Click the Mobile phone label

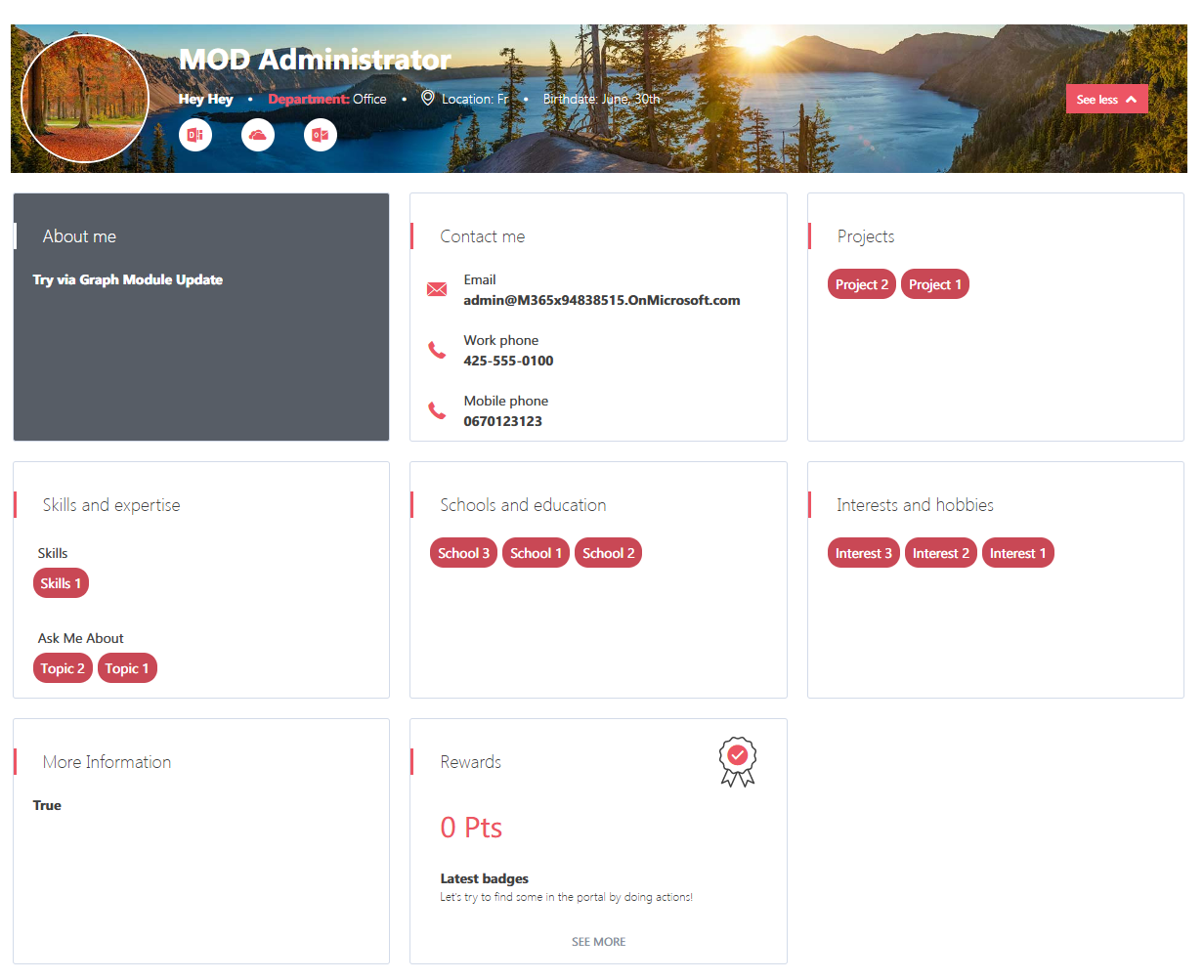[506, 401]
